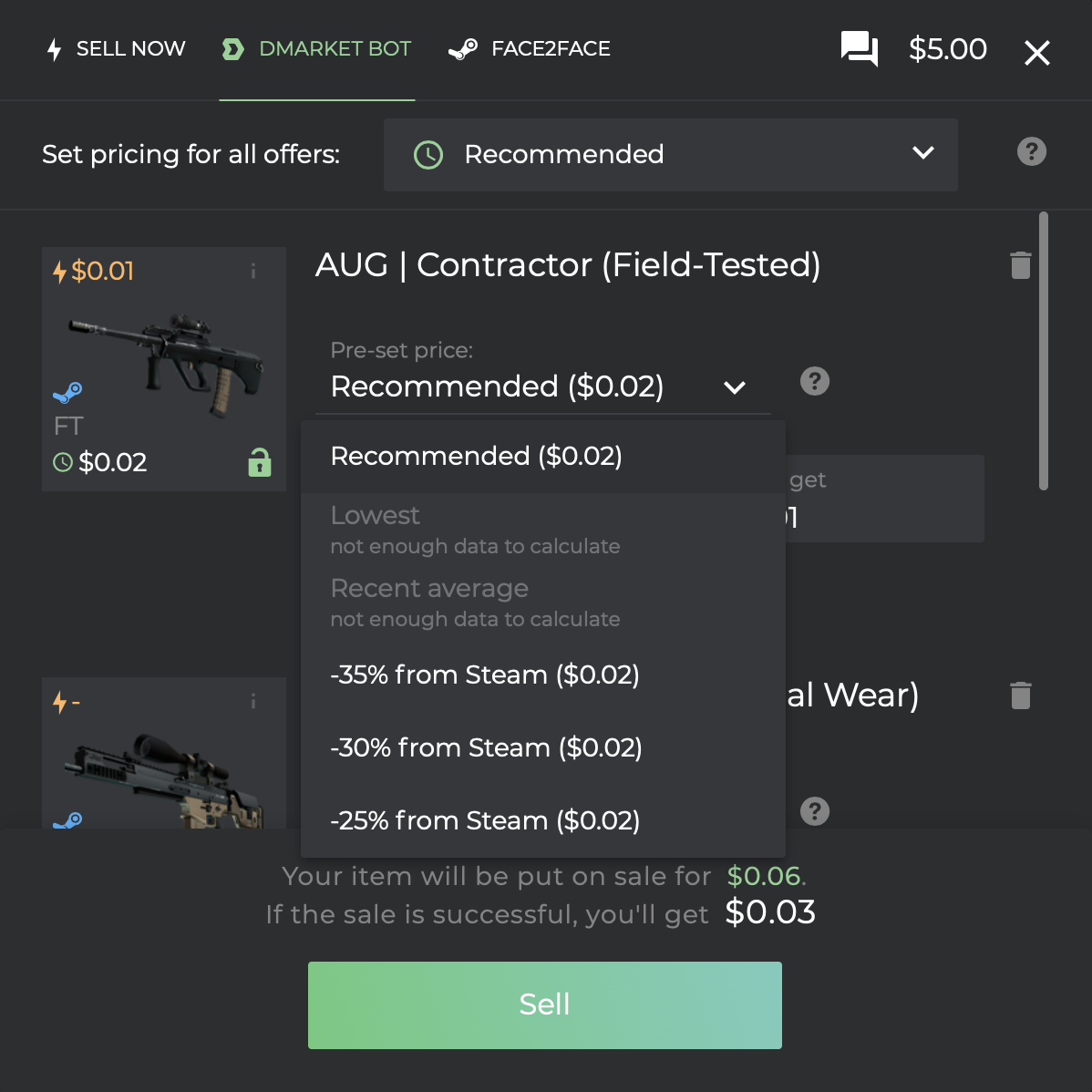Viewport: 1092px width, 1092px height.
Task: Choose -25% from Steam price option
Action: (542, 821)
